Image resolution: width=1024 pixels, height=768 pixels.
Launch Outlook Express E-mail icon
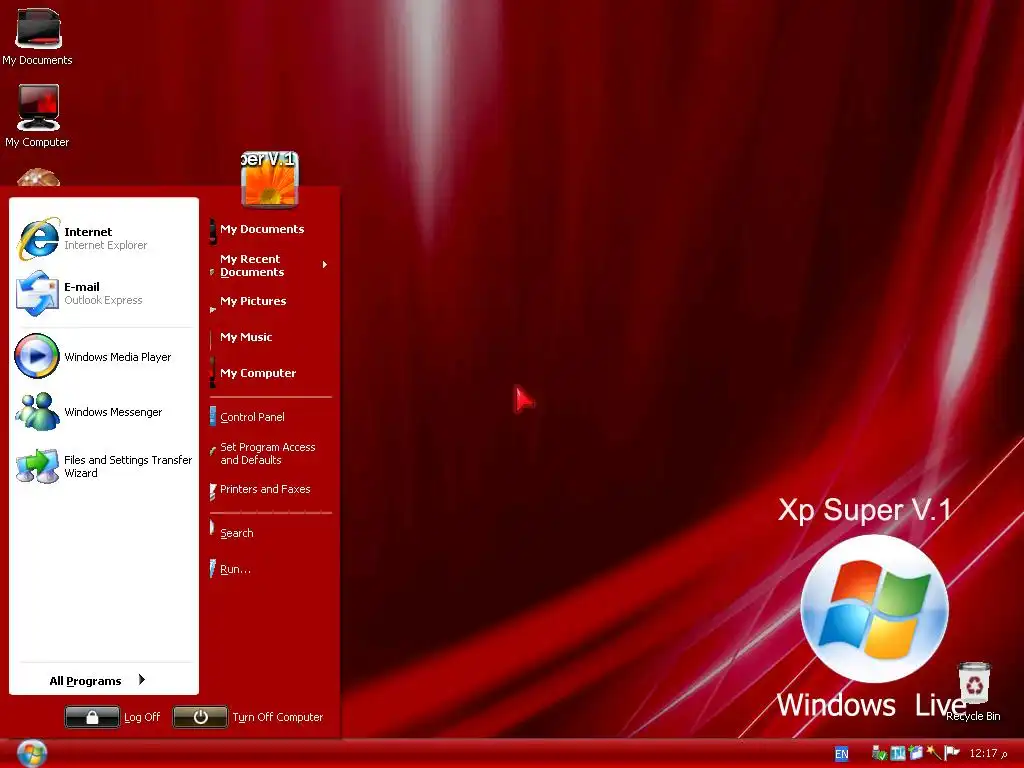point(37,293)
